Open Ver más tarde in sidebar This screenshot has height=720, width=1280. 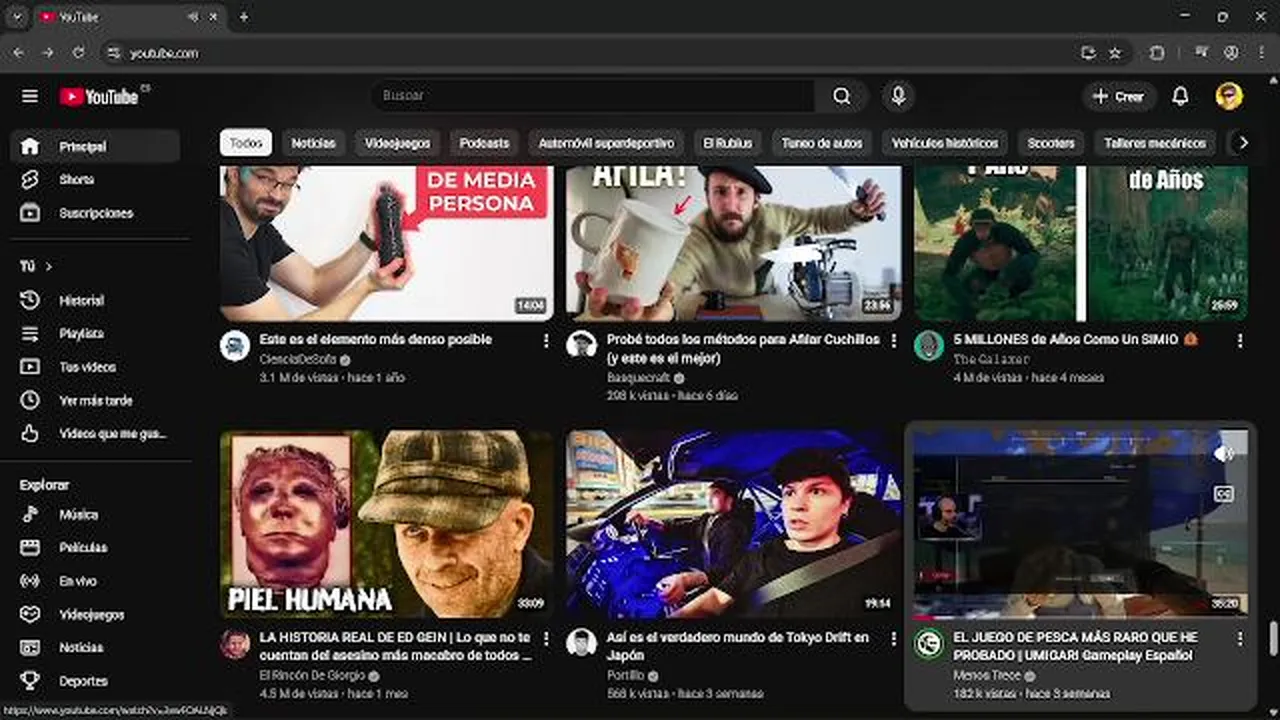tap(95, 400)
